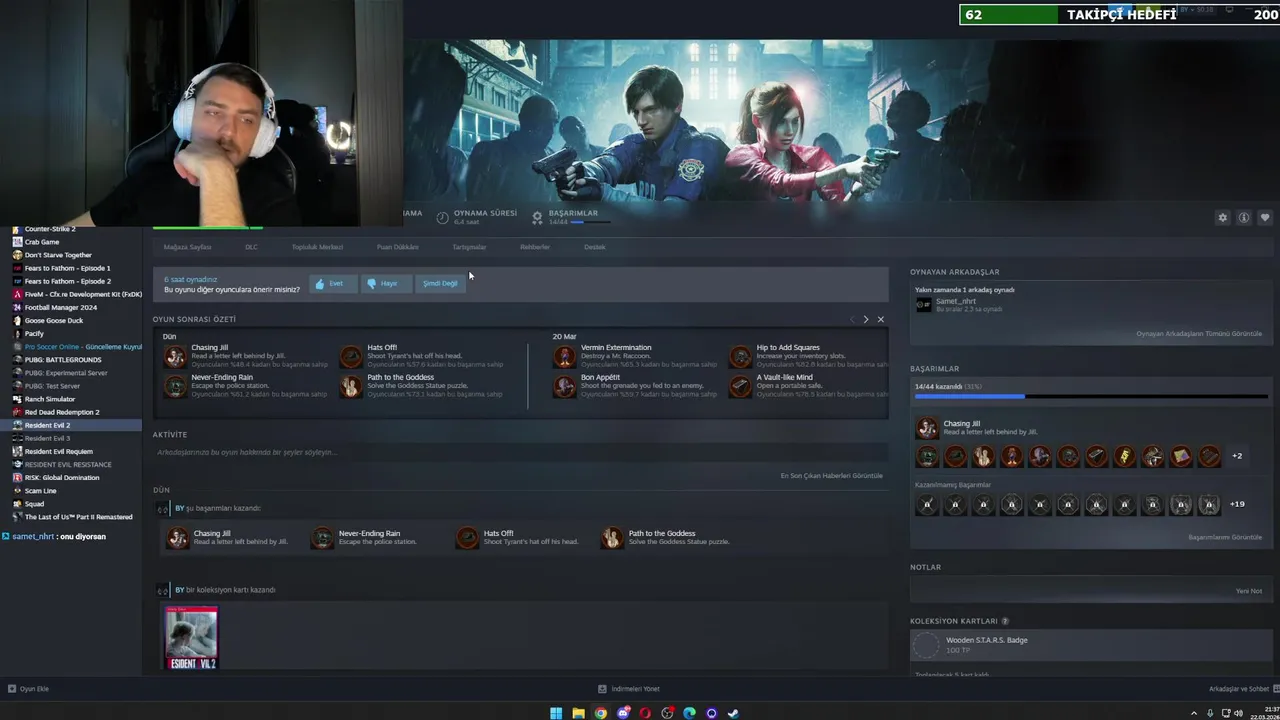Click Vermin Extermination achievement icon
Image resolution: width=1280 pixels, height=720 pixels.
coord(565,356)
